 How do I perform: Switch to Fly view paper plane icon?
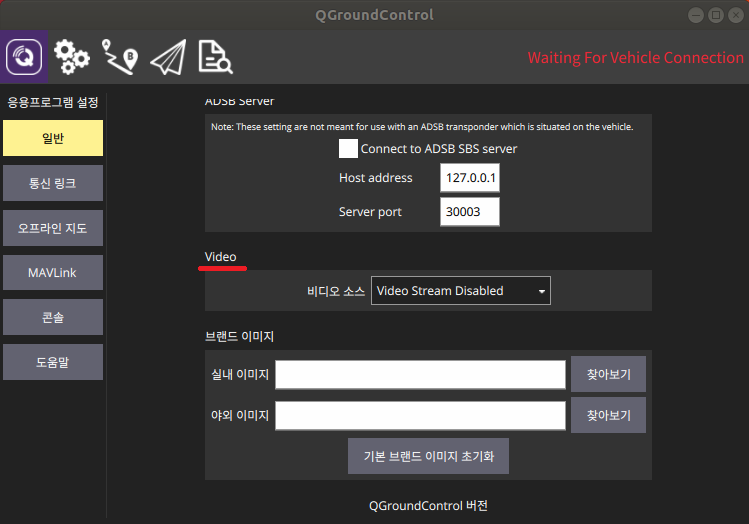[x=168, y=57]
